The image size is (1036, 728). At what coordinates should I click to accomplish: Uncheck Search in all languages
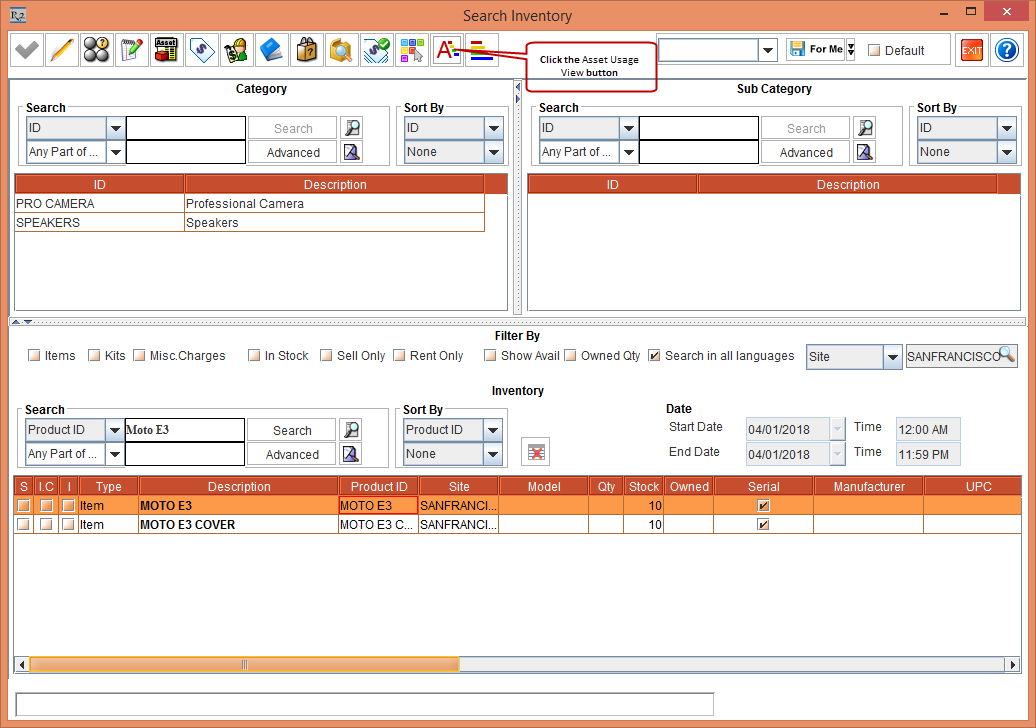tap(654, 356)
